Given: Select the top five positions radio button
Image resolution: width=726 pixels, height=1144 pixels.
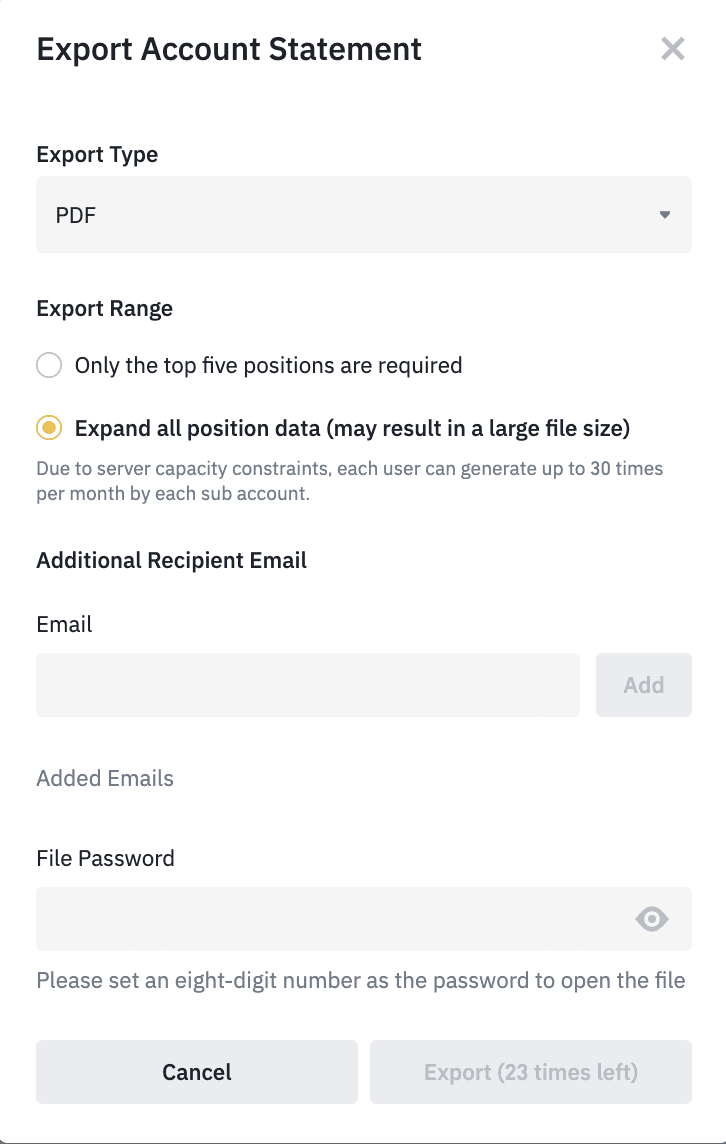Looking at the screenshot, I should [x=49, y=365].
